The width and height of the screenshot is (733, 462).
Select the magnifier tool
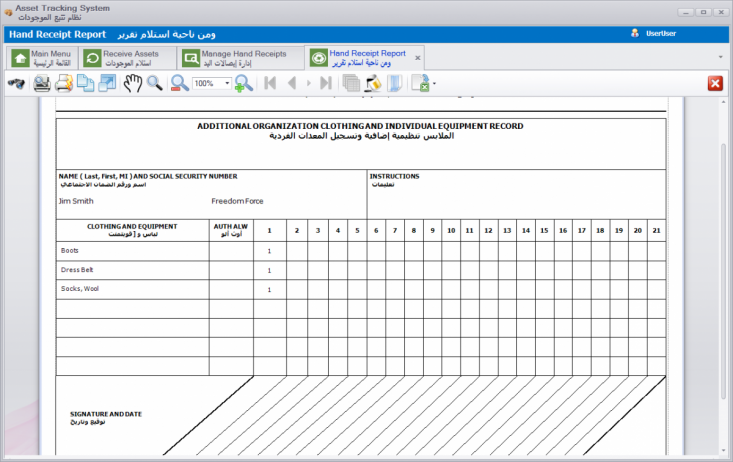pos(155,83)
